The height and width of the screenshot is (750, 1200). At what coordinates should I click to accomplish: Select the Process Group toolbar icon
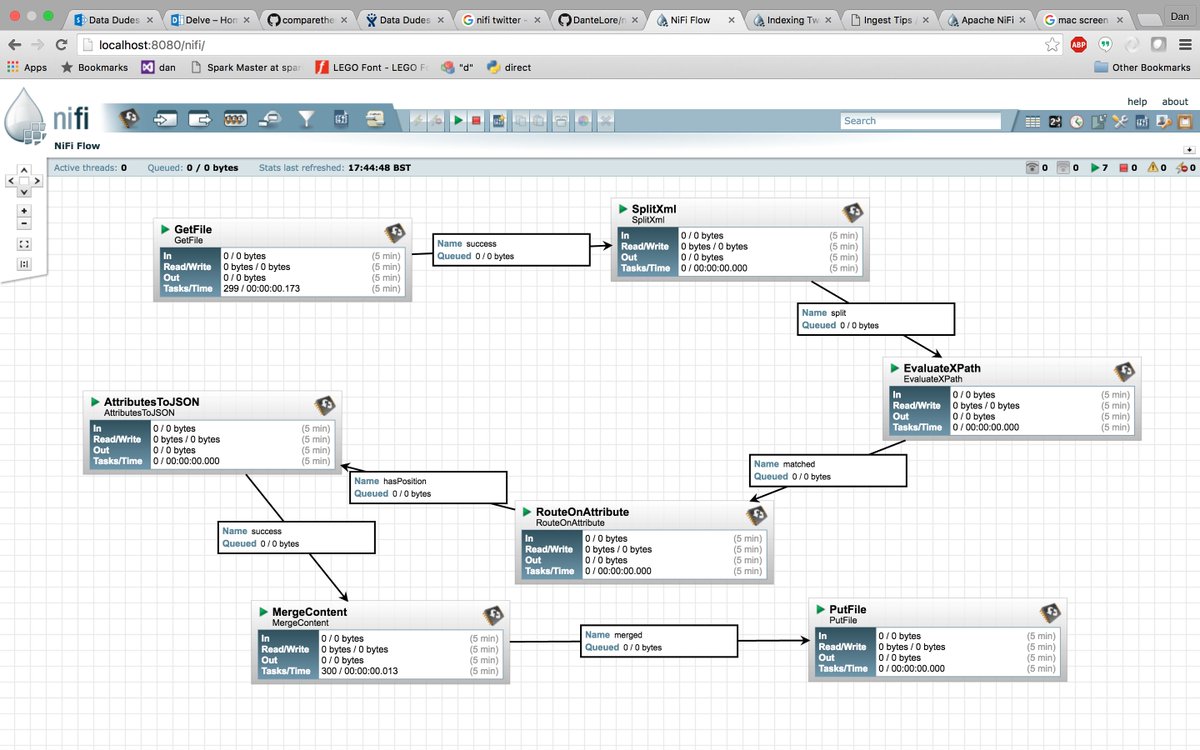pos(235,119)
